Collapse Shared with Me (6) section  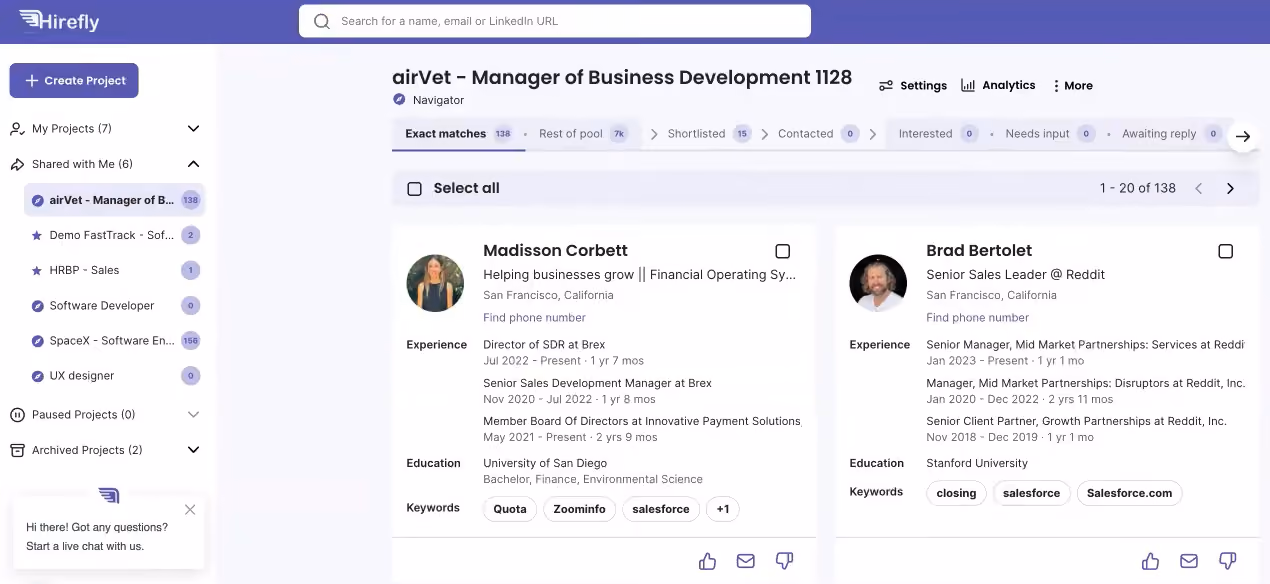click(194, 164)
